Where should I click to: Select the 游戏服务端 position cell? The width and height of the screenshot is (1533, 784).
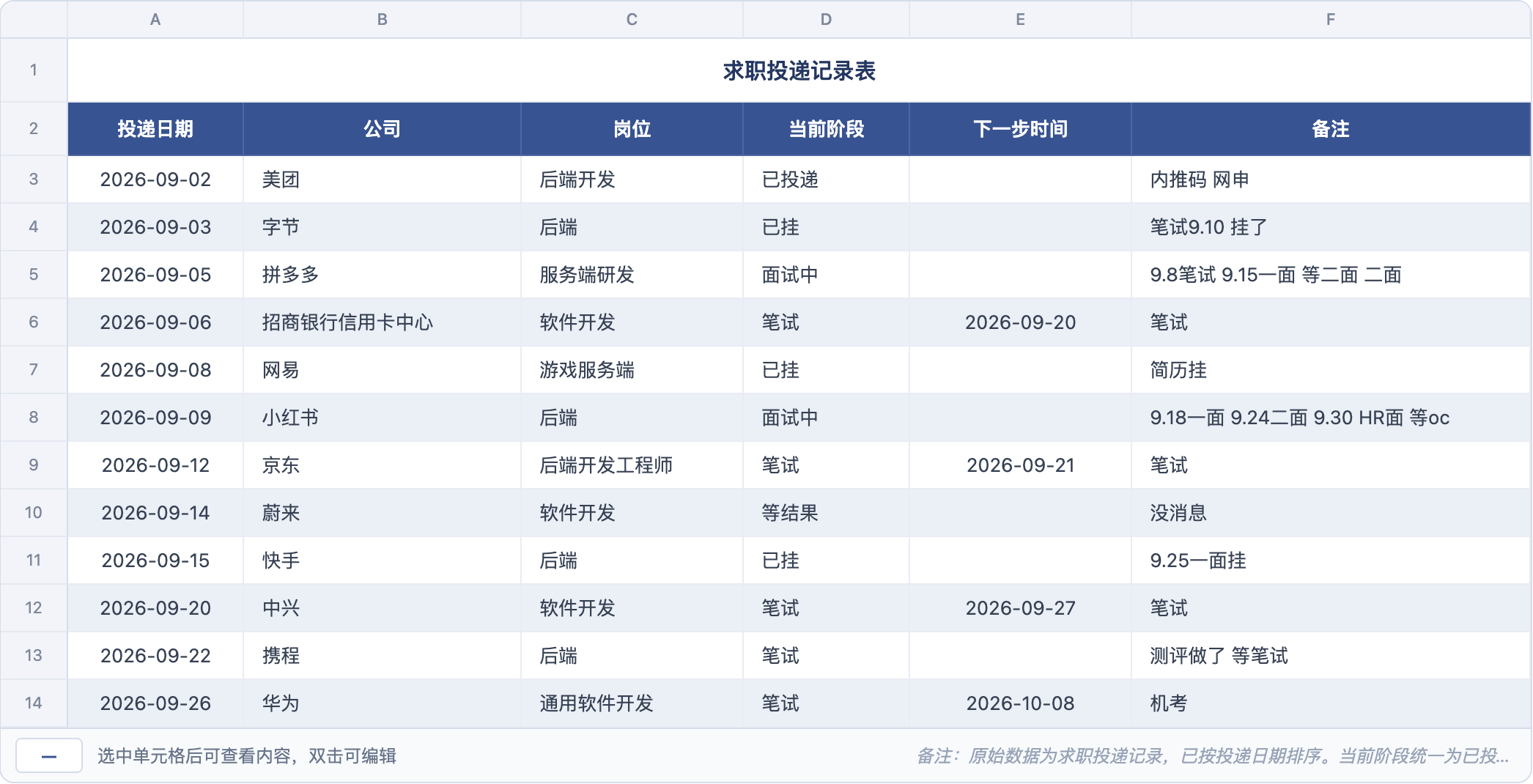(x=632, y=370)
